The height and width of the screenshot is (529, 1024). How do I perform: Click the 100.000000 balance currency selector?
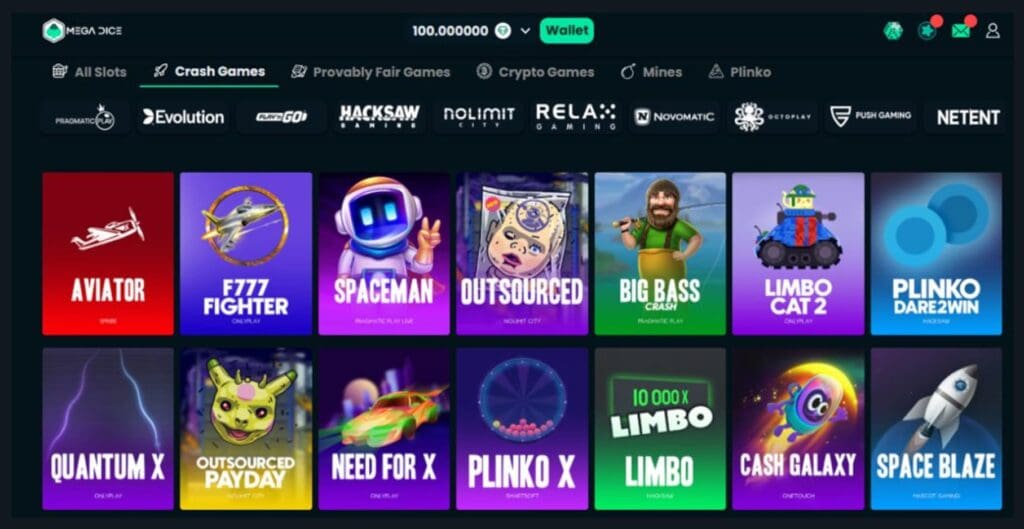pyautogui.click(x=462, y=31)
